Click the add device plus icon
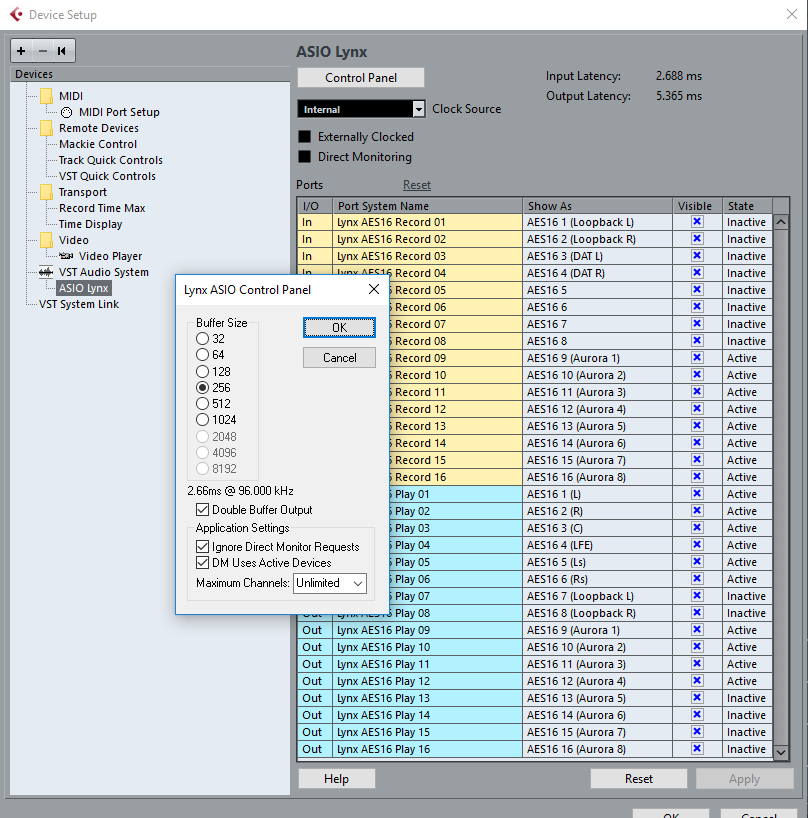Viewport: 808px width, 818px height. [21, 51]
